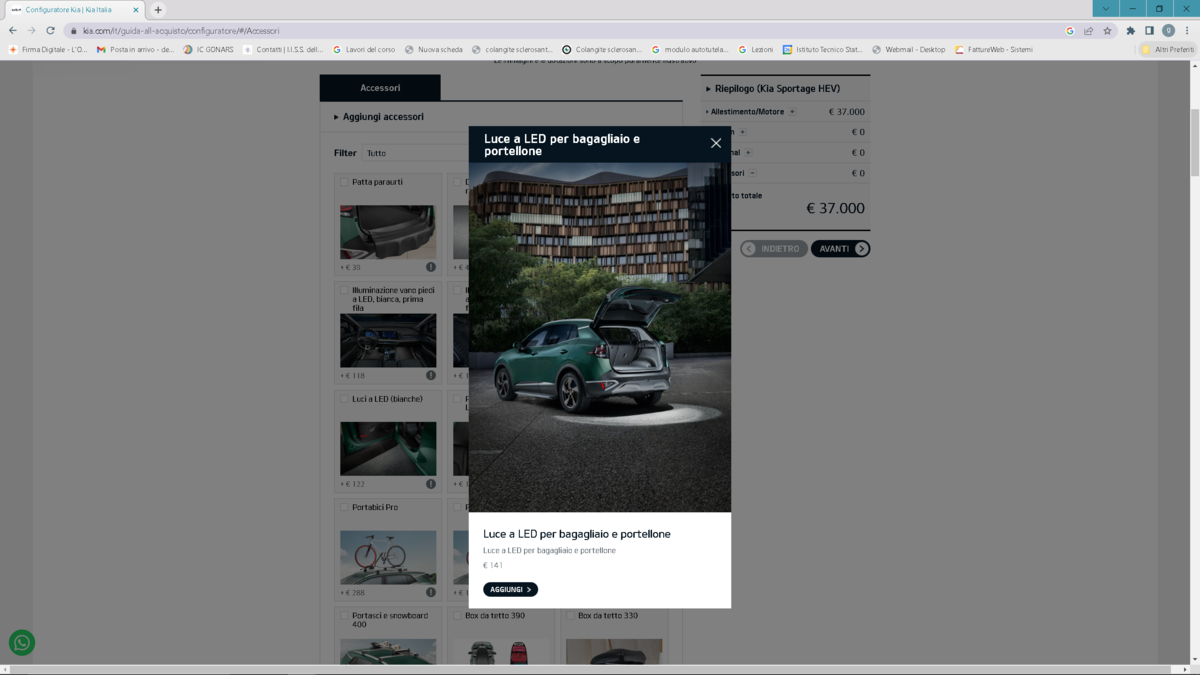Open the modulo autotutela bookmark
This screenshot has width=1200, height=675.
pos(690,49)
